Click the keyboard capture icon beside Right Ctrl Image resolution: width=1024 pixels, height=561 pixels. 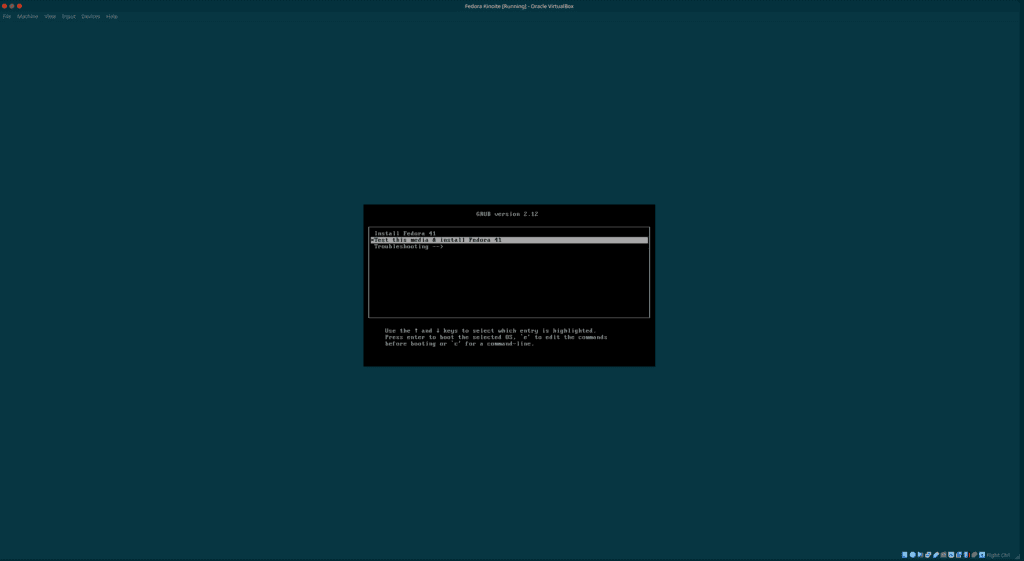[982, 555]
